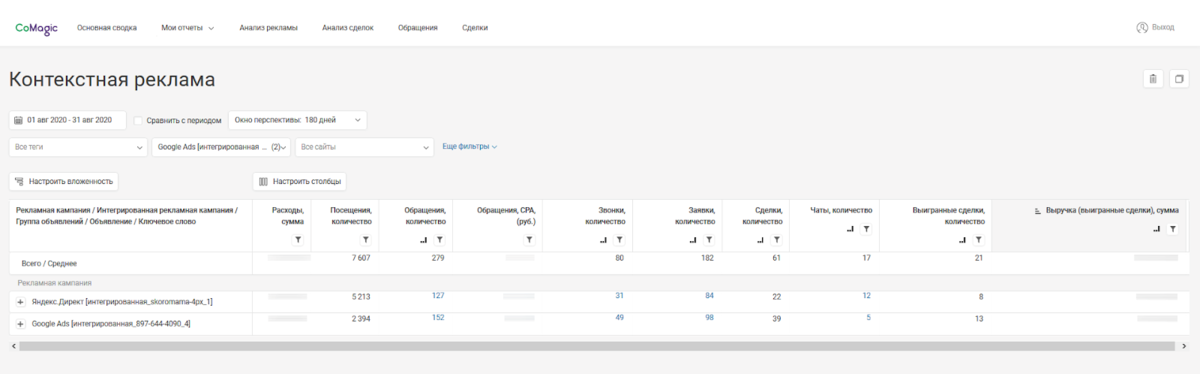Click Всего / Среднее row label
The image size is (1200, 374).
click(49, 263)
